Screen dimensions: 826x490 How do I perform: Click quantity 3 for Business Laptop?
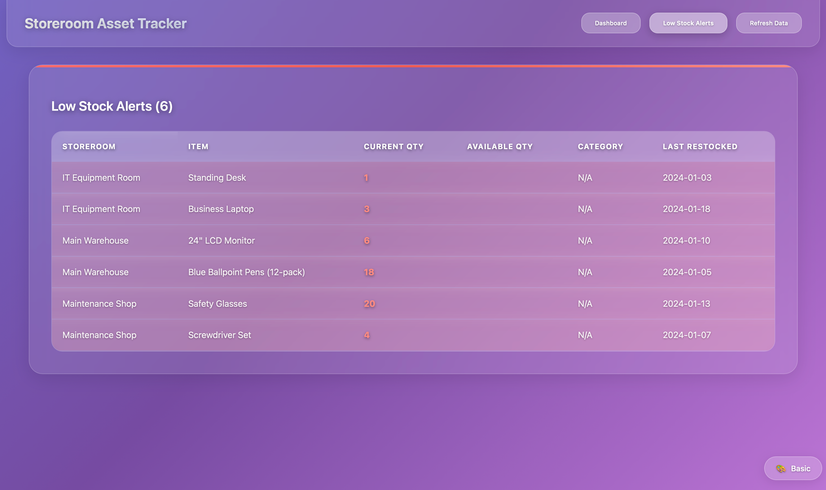367,209
